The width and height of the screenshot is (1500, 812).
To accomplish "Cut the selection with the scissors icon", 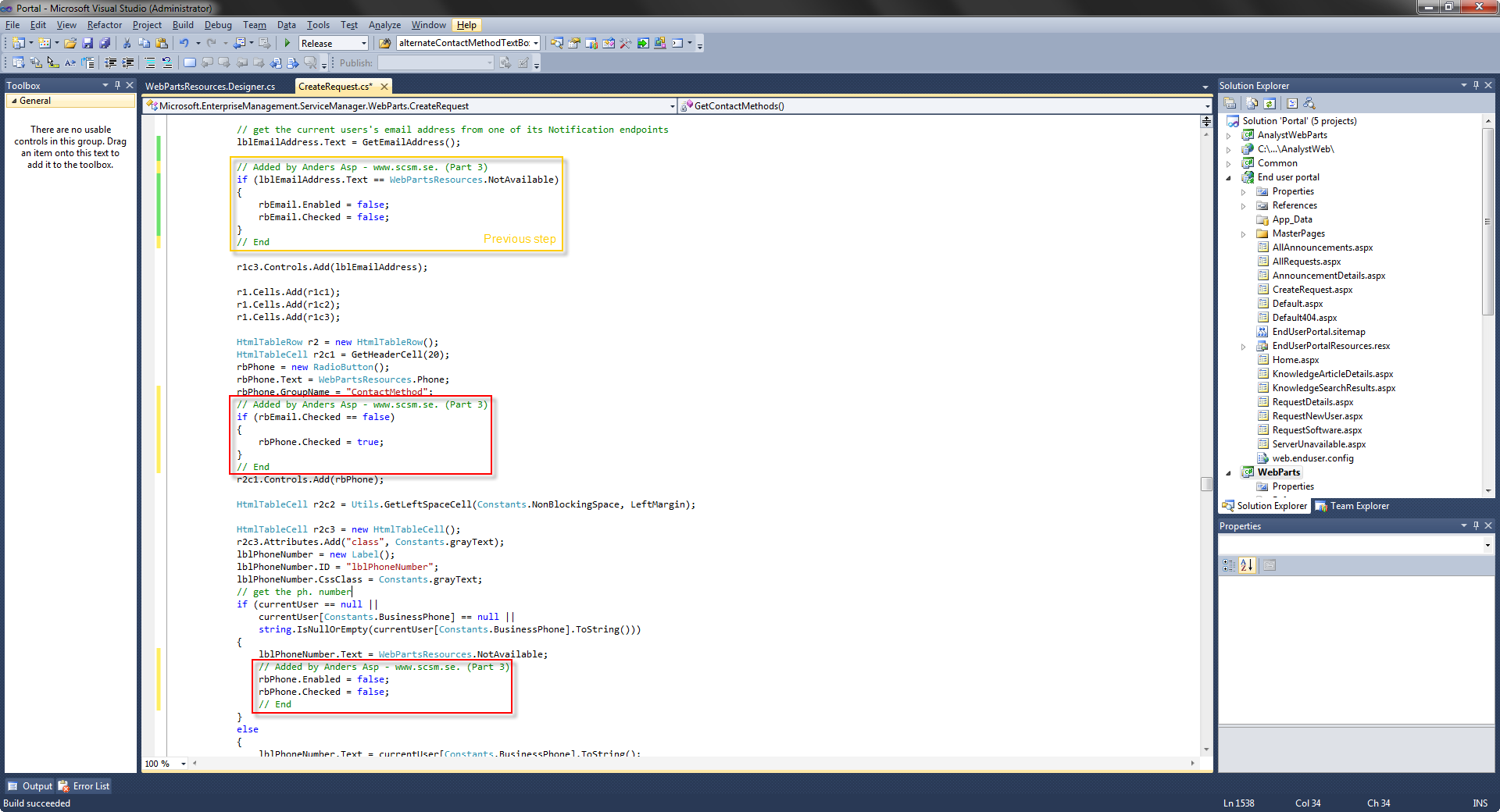I will 127,43.
